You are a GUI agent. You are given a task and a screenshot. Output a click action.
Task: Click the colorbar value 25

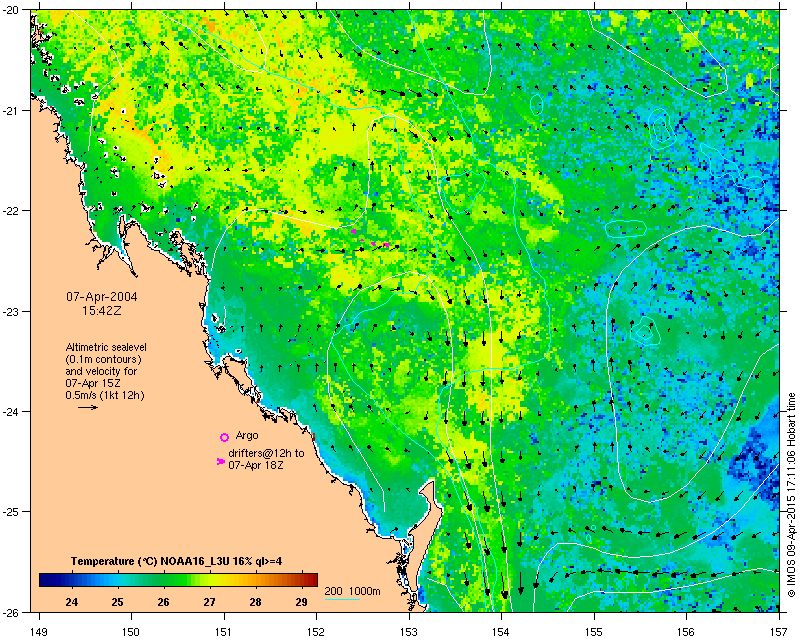point(117,602)
